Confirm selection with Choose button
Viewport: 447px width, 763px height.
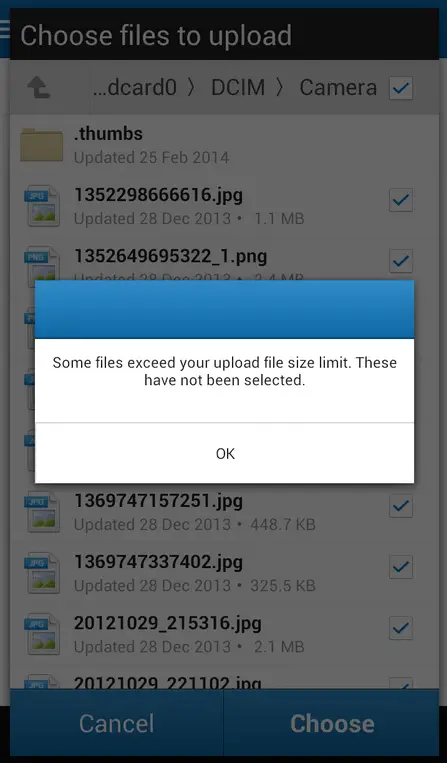(332, 723)
